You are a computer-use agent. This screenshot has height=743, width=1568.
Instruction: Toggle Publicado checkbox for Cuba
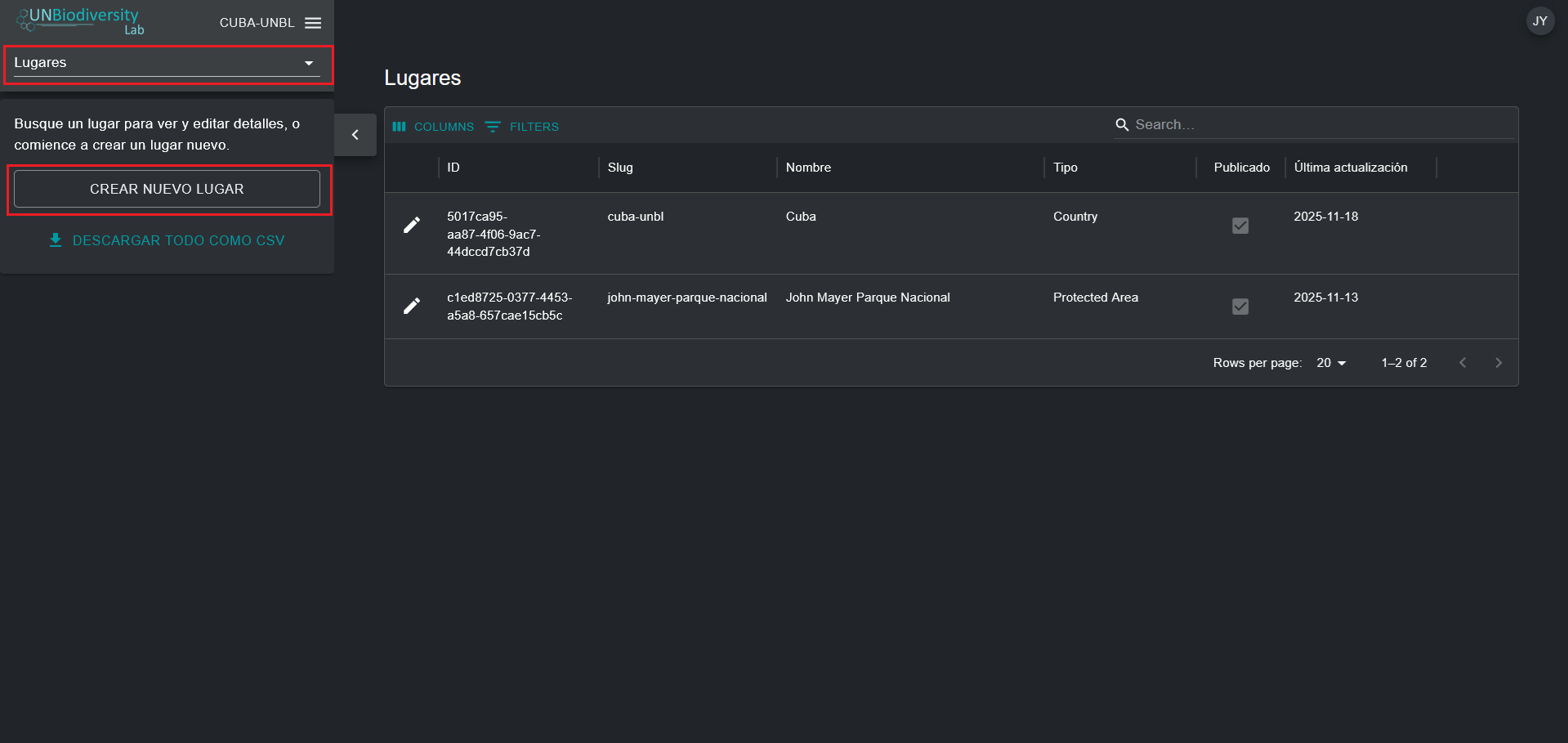point(1240,226)
